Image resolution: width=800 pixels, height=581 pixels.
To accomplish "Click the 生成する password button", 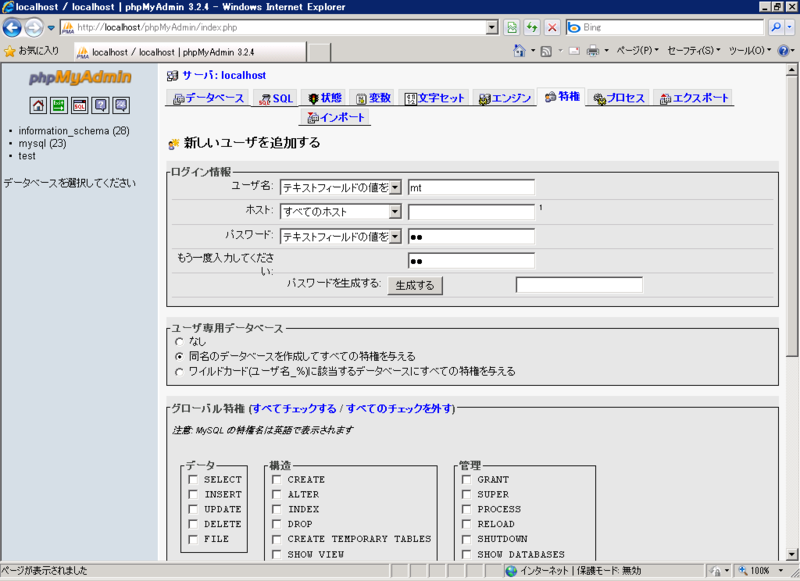I will click(417, 285).
